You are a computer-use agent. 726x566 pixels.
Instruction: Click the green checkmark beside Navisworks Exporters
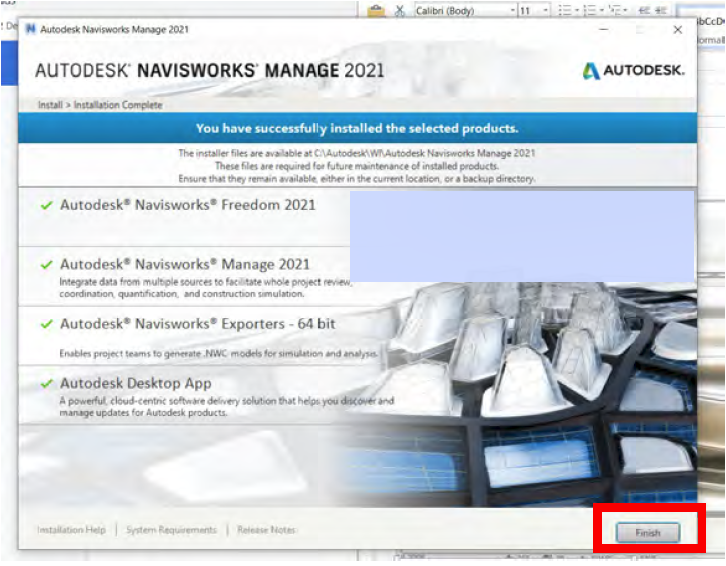pyautogui.click(x=46, y=324)
